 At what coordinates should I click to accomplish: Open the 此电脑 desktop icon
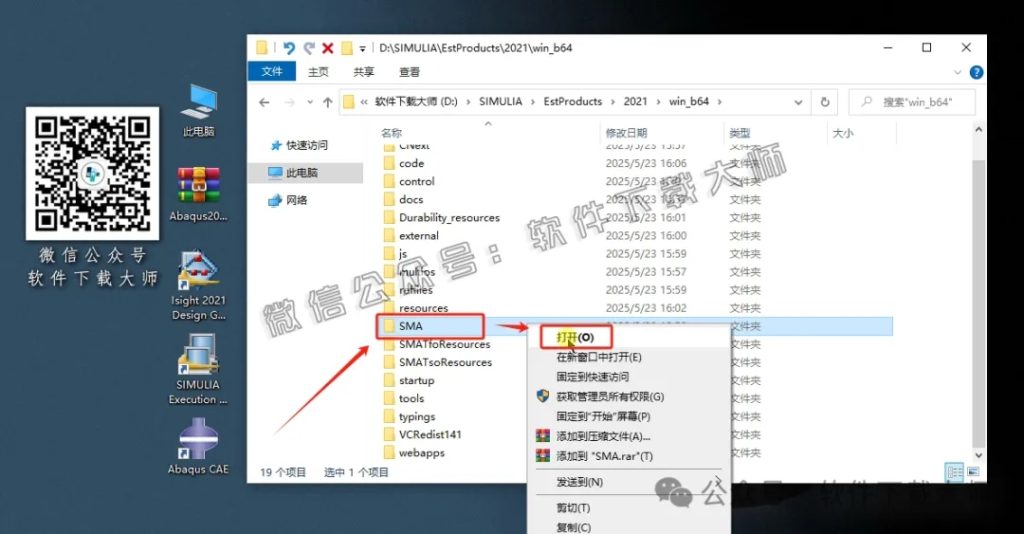199,110
